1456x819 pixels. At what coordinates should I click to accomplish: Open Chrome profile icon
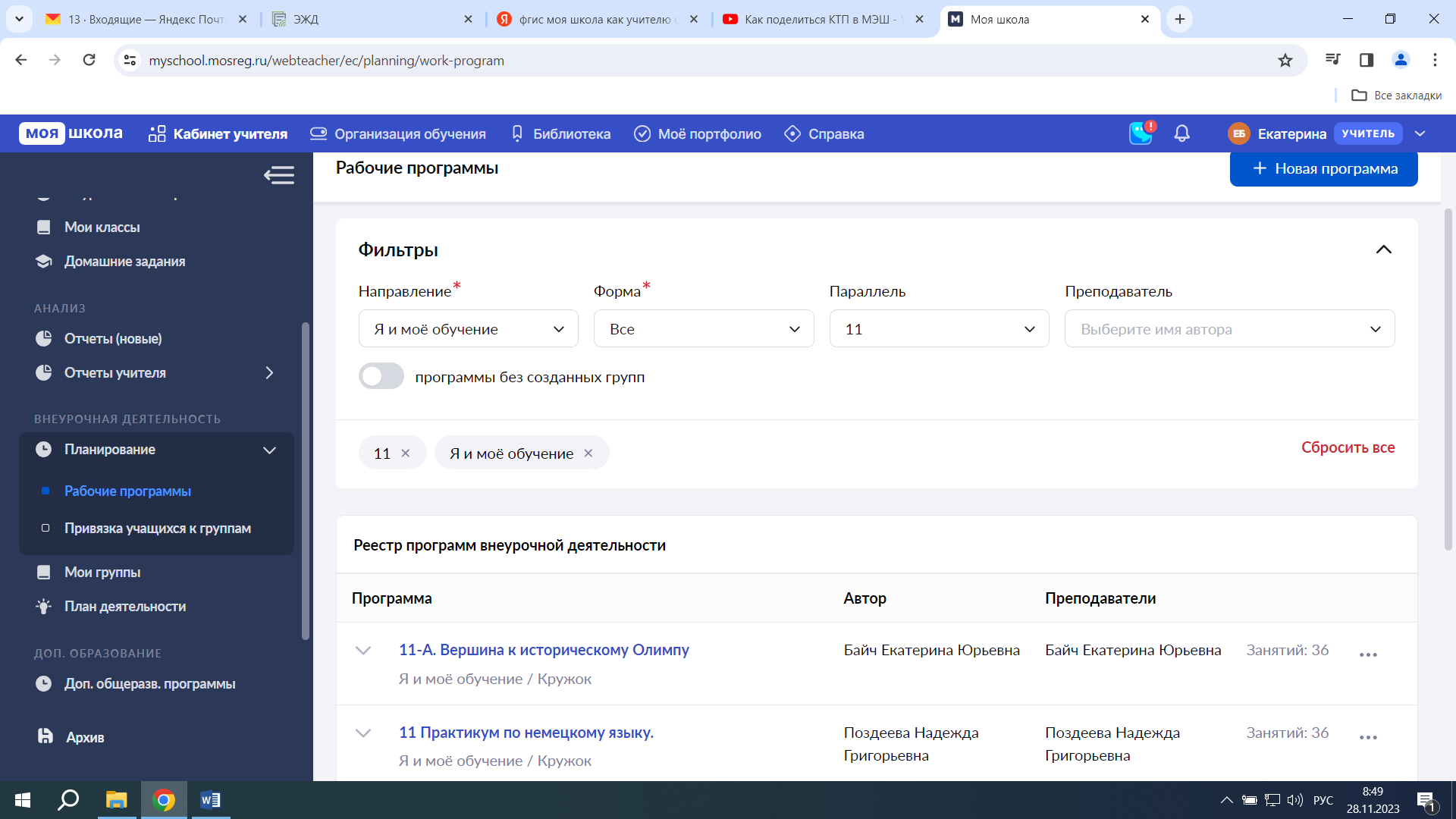pyautogui.click(x=1401, y=60)
